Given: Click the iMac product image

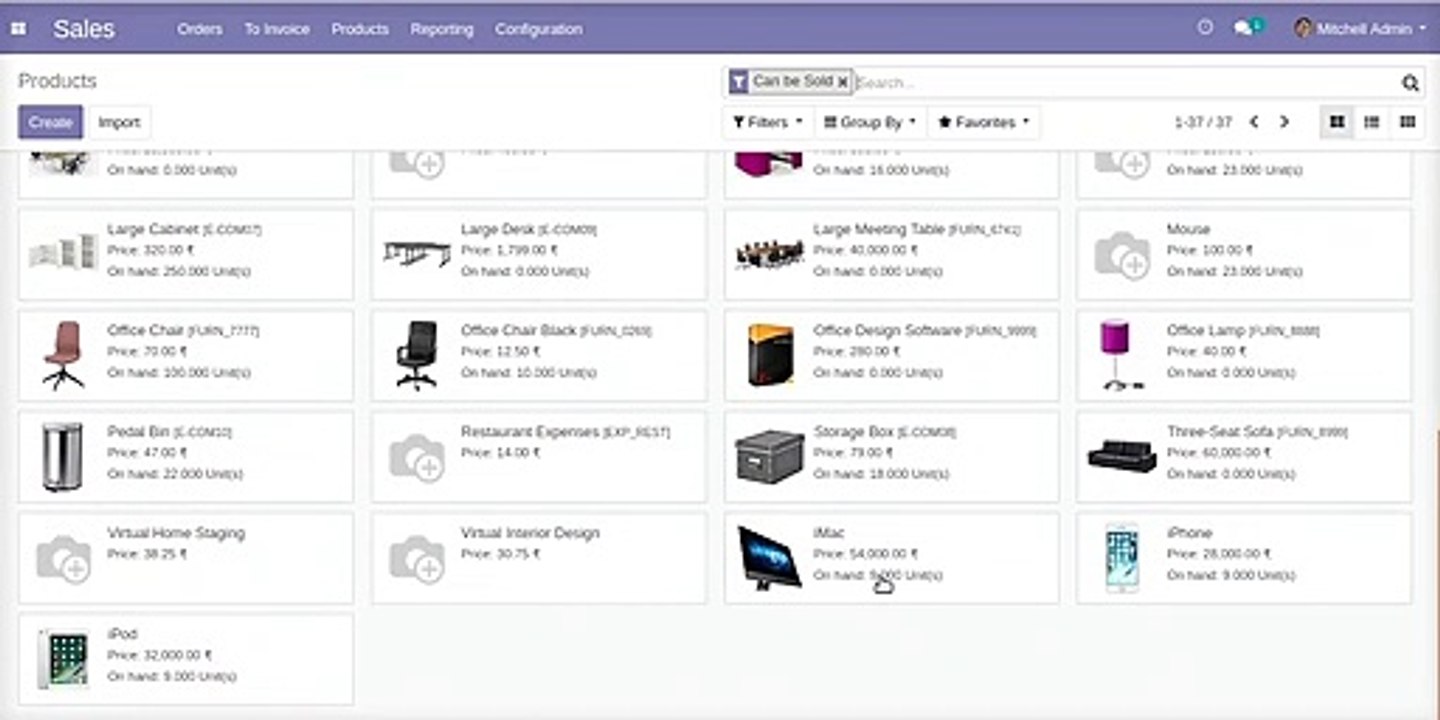Looking at the screenshot, I should click(769, 558).
